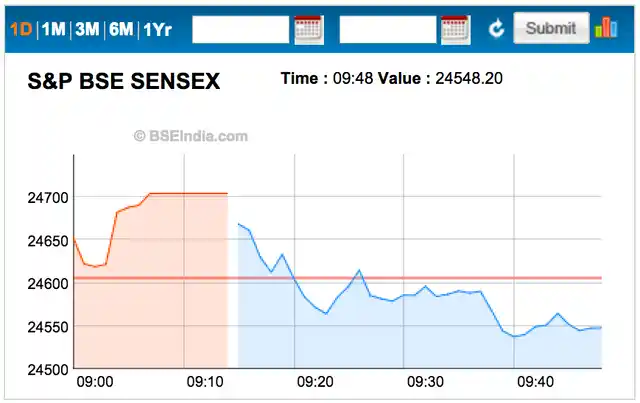Viewport: 640px width, 403px height.
Task: Show the 1Yr chart range
Action: [x=158, y=30]
